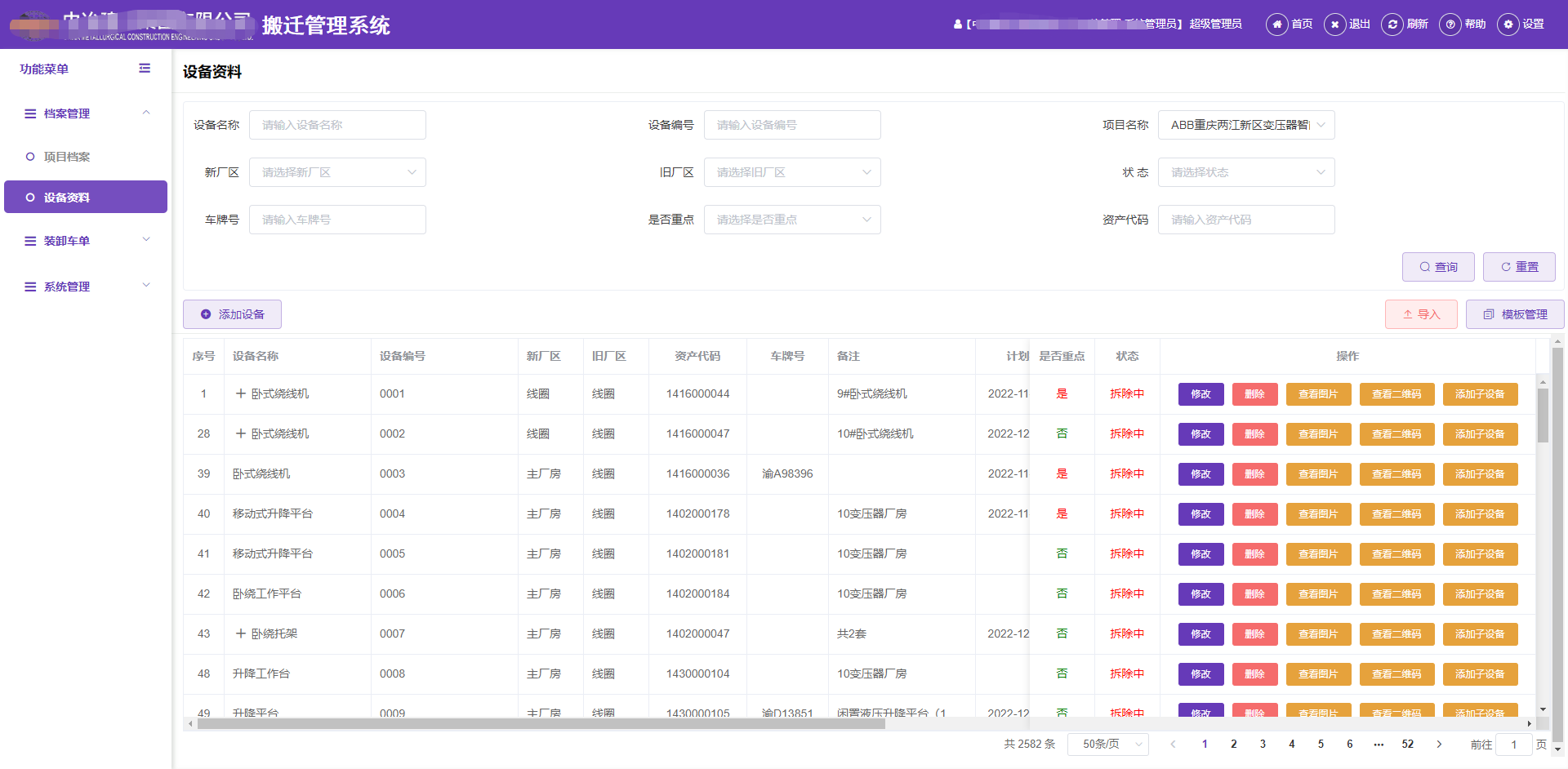Open the 状态 dropdown

pyautogui.click(x=1246, y=172)
